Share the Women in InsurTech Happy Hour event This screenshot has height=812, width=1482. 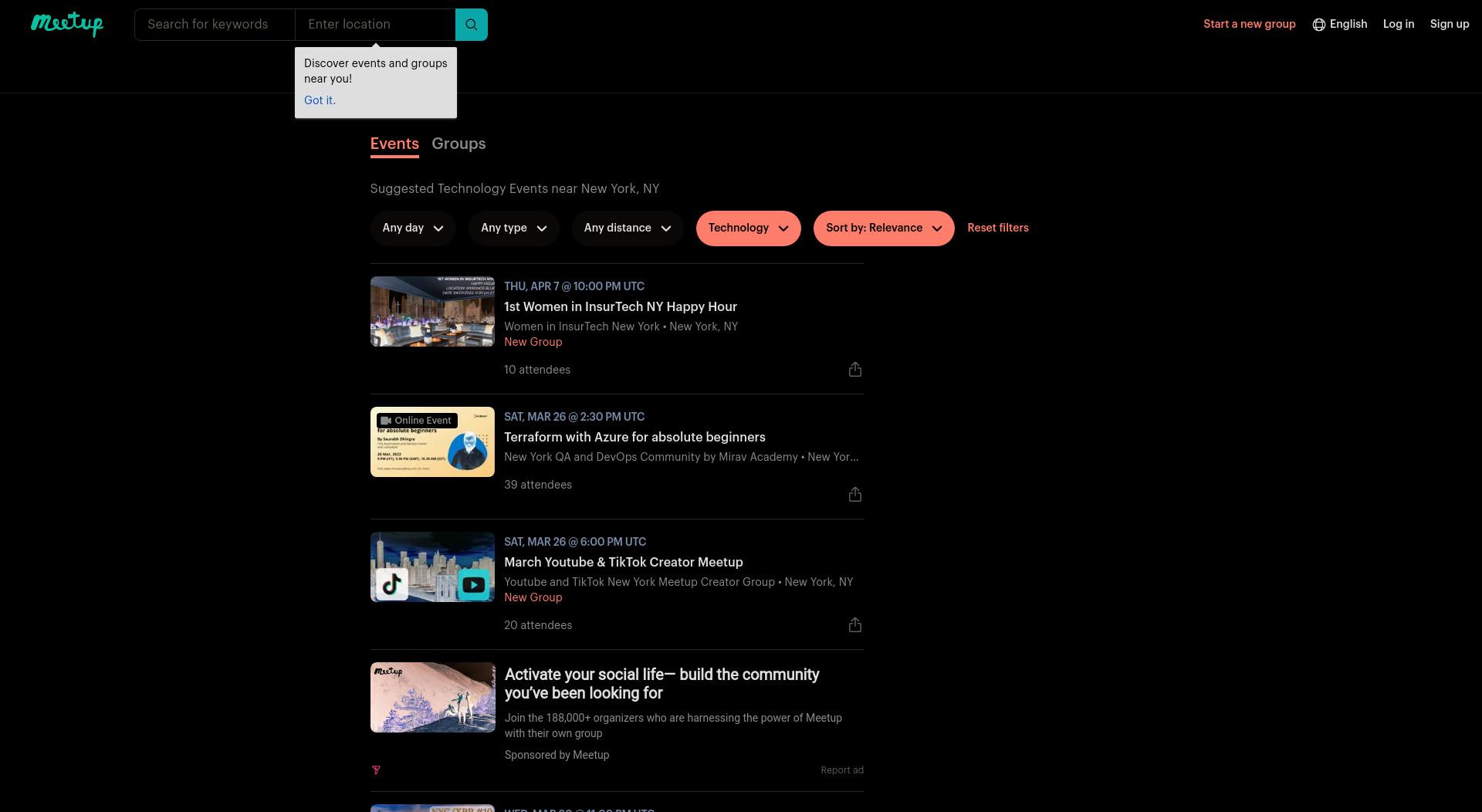[854, 370]
